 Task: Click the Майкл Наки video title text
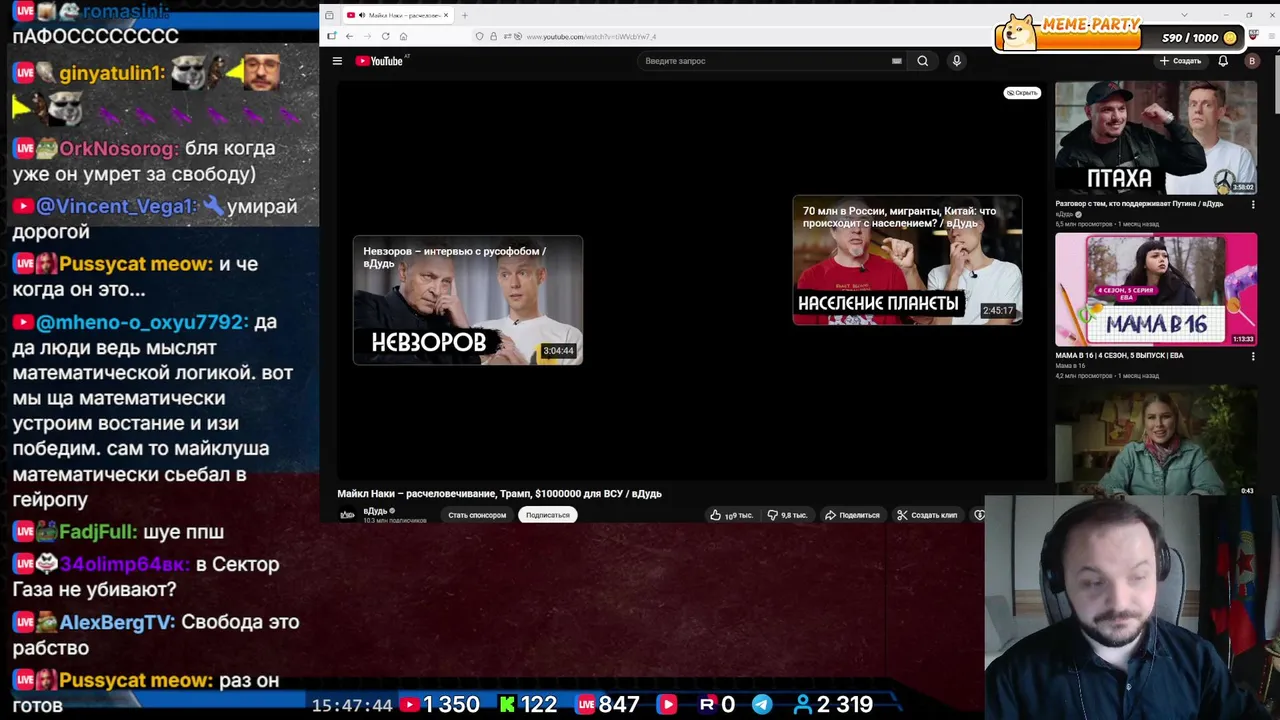[x=499, y=493]
